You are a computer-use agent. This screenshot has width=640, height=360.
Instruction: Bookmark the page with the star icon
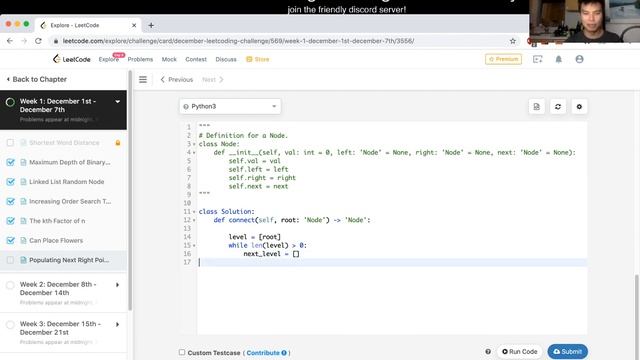pyautogui.click(x=513, y=41)
